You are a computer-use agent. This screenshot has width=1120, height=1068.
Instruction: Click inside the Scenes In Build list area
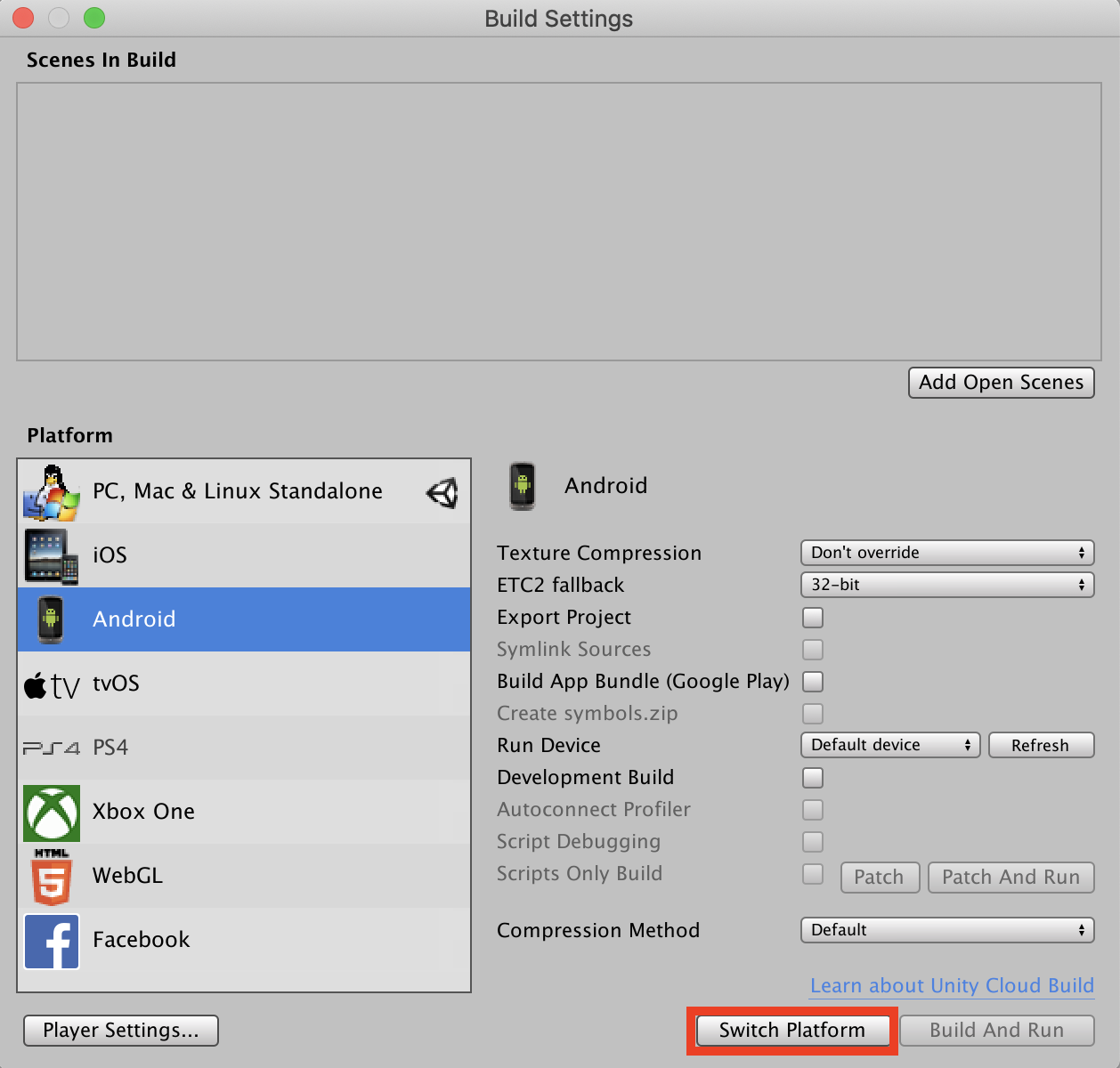tap(559, 222)
